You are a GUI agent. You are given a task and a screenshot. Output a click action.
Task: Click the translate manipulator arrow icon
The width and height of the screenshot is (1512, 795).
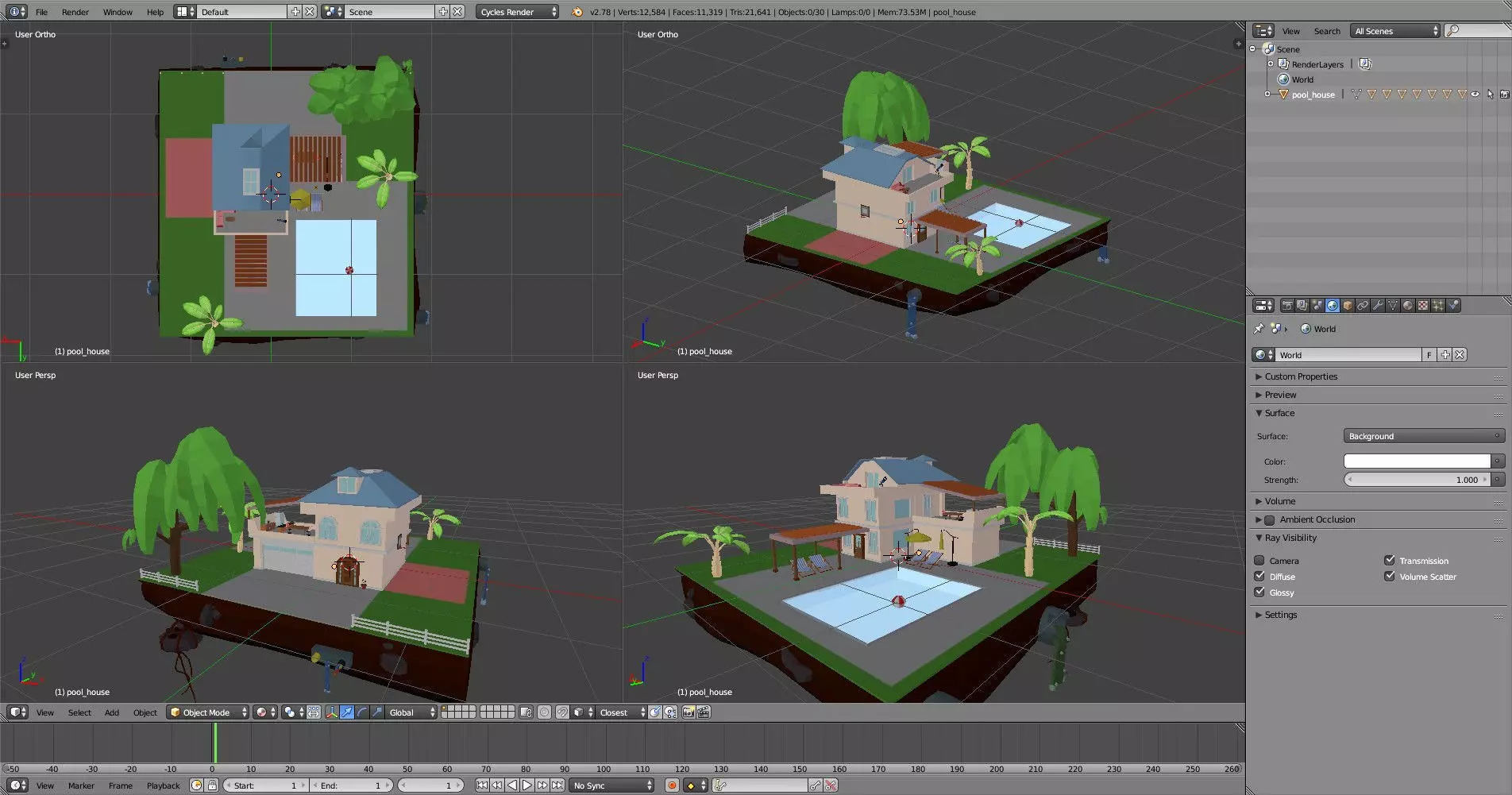[x=347, y=712]
